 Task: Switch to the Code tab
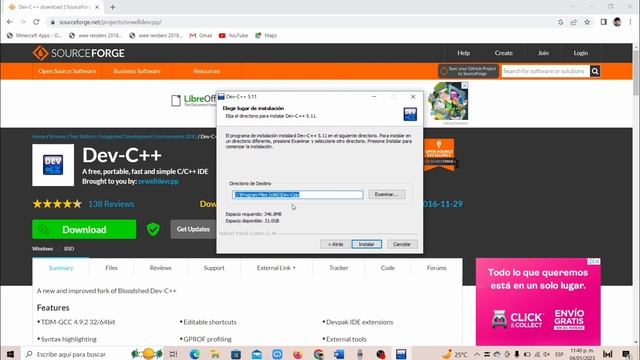(x=387, y=268)
